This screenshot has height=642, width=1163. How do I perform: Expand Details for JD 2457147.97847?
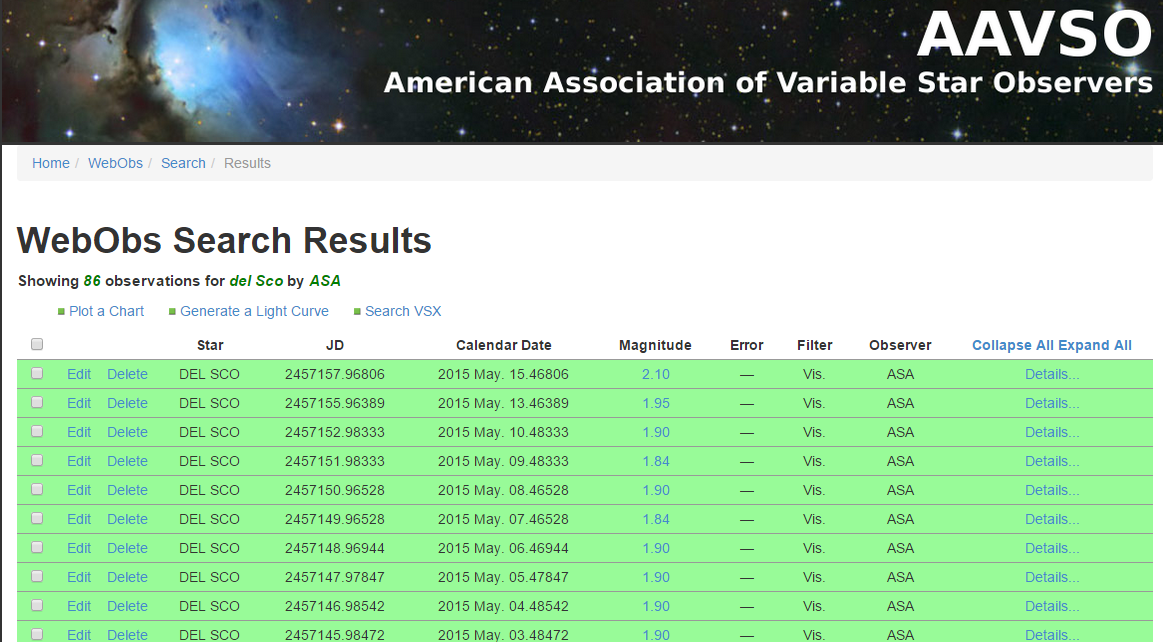point(1052,577)
